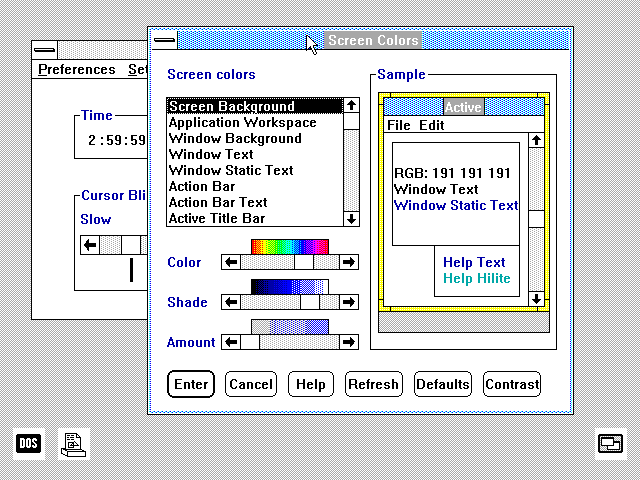Open Edit menu in Sample window
Screen dimensions: 640x480
pos(431,125)
